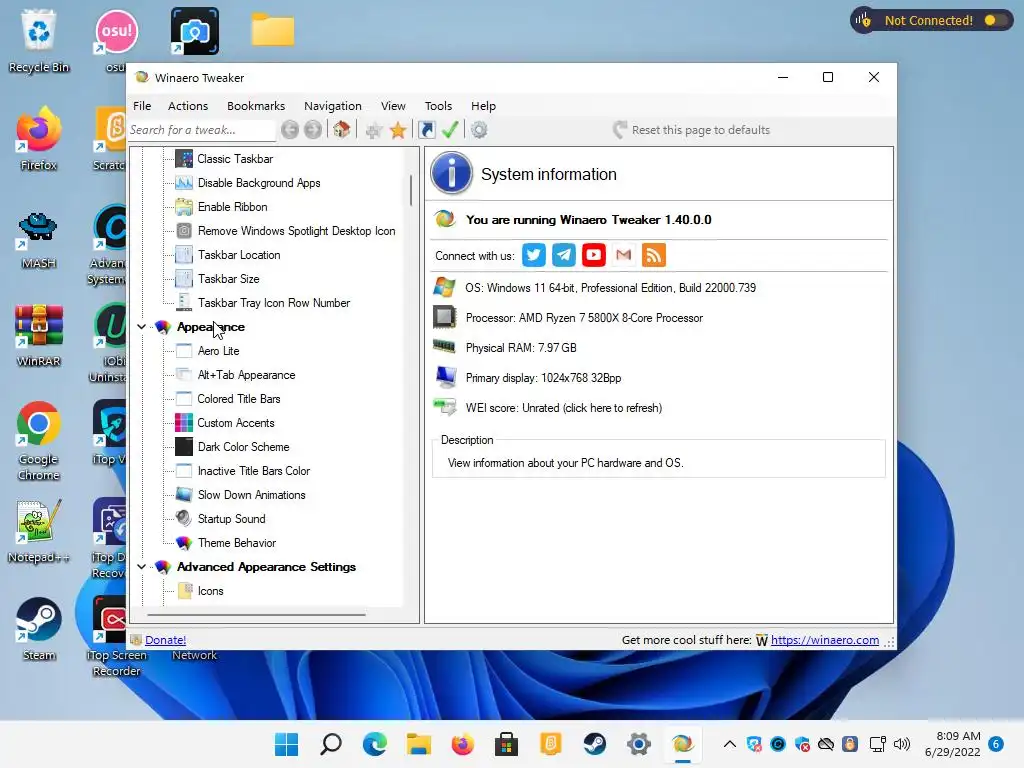Open Steam from the taskbar
This screenshot has width=1024, height=768.
pyautogui.click(x=594, y=744)
